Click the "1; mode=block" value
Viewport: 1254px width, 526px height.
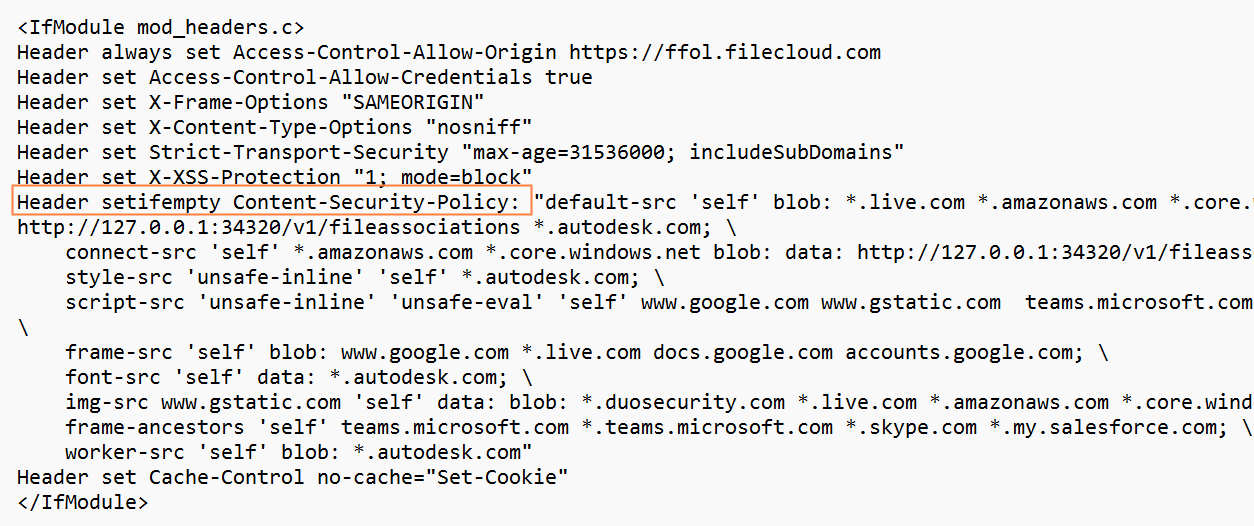tap(448, 177)
